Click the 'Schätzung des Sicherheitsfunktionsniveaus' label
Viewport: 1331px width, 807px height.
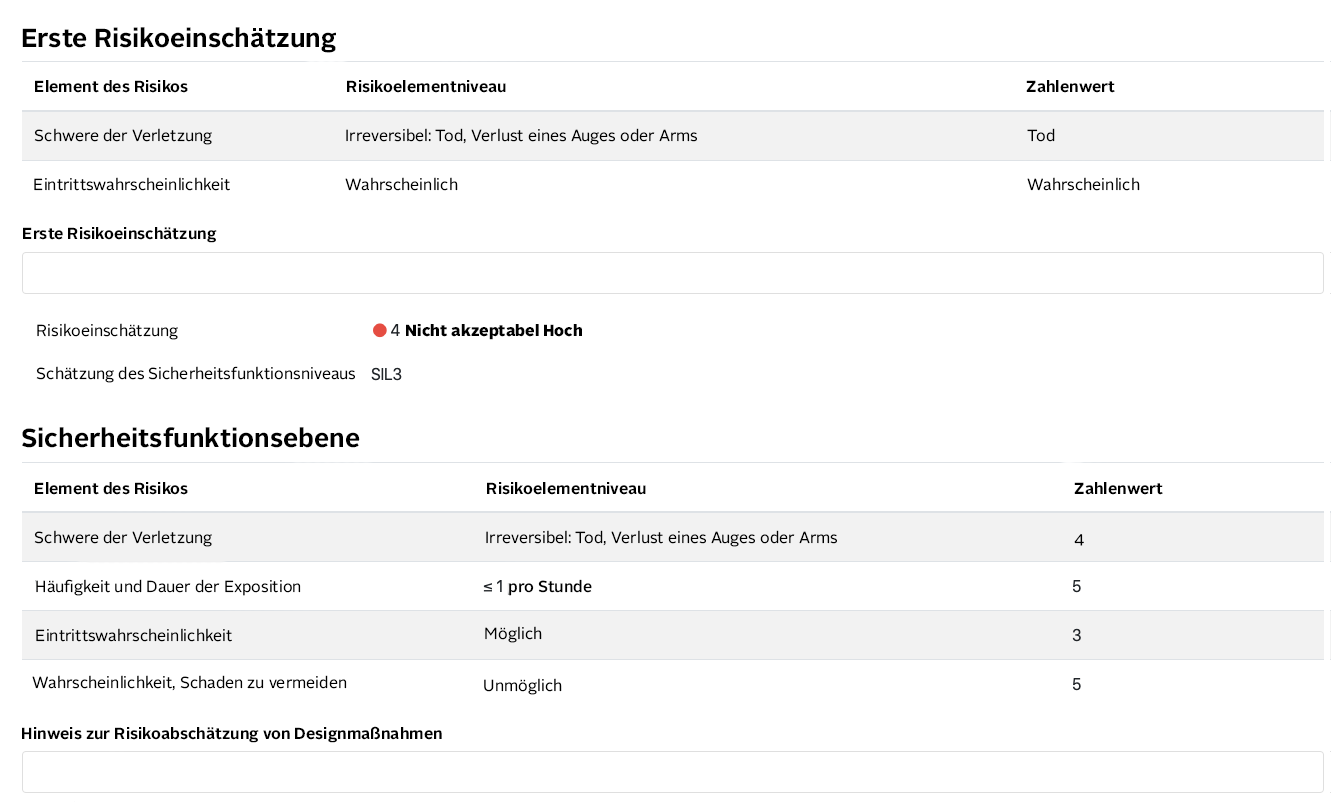click(196, 374)
